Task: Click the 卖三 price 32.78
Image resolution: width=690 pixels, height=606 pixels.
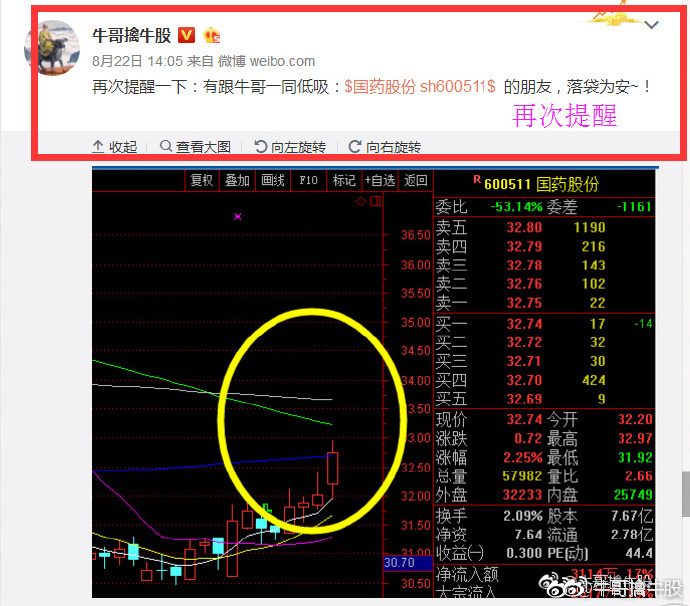Action: pos(524,265)
